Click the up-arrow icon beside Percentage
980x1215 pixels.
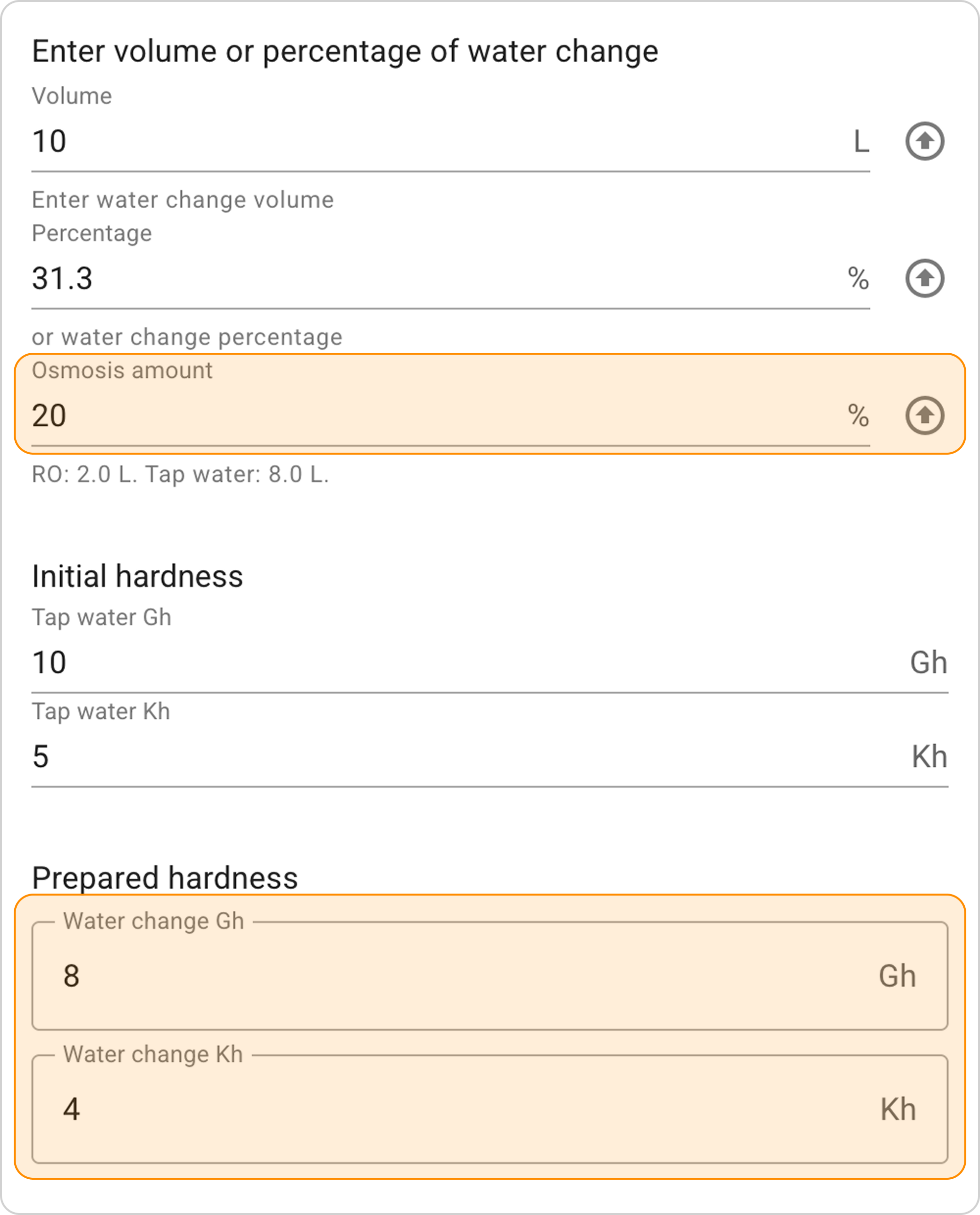tap(925, 278)
